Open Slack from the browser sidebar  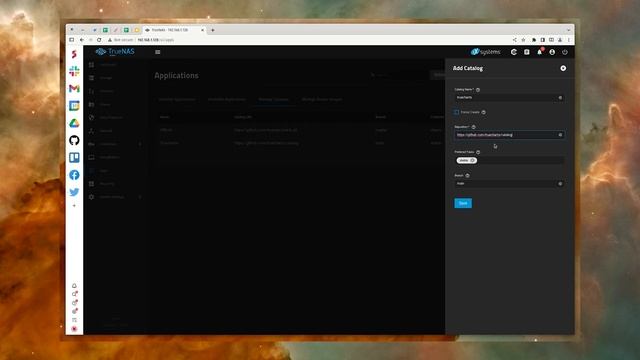[74, 71]
